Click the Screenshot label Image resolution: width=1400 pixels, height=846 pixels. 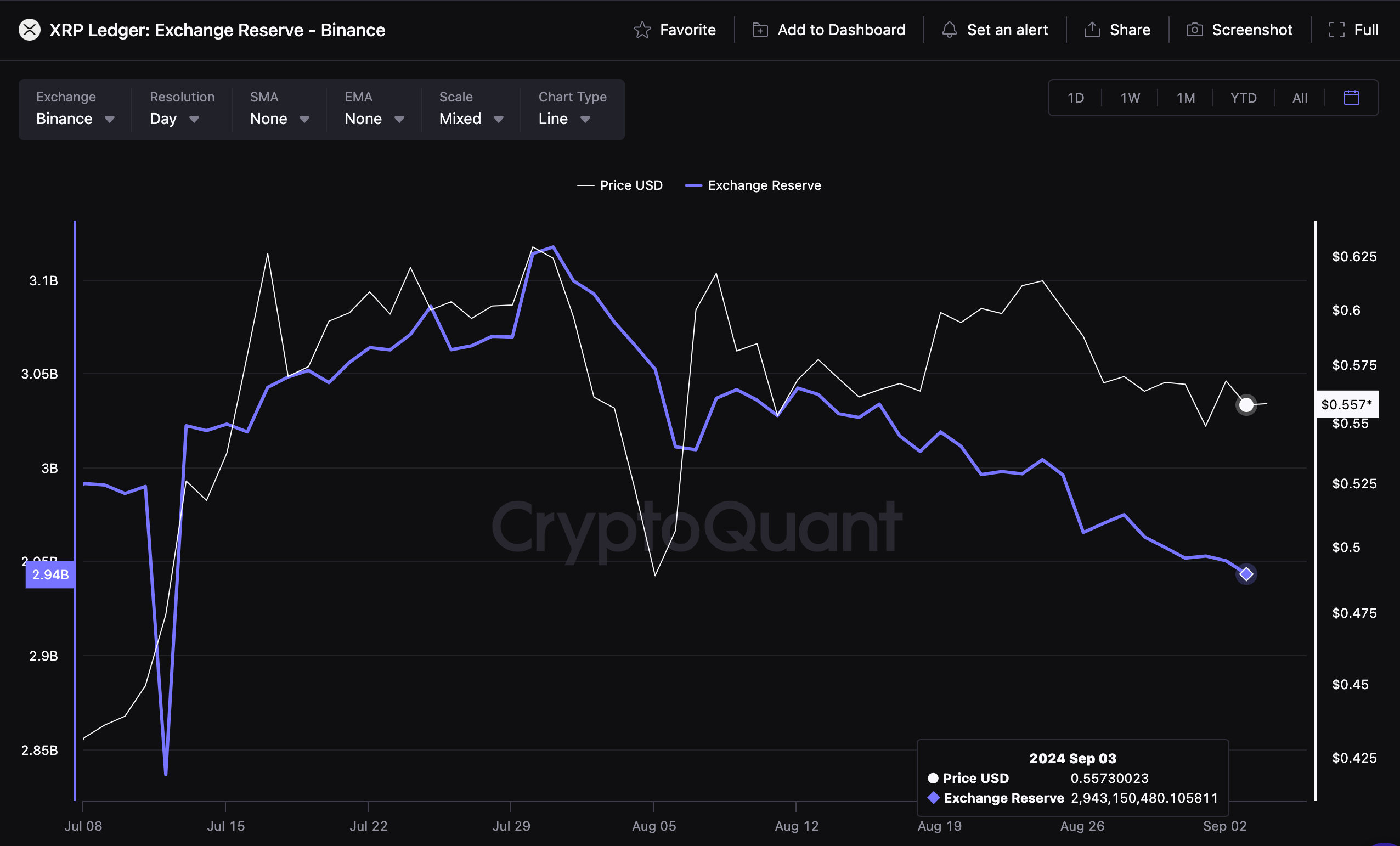1252,30
